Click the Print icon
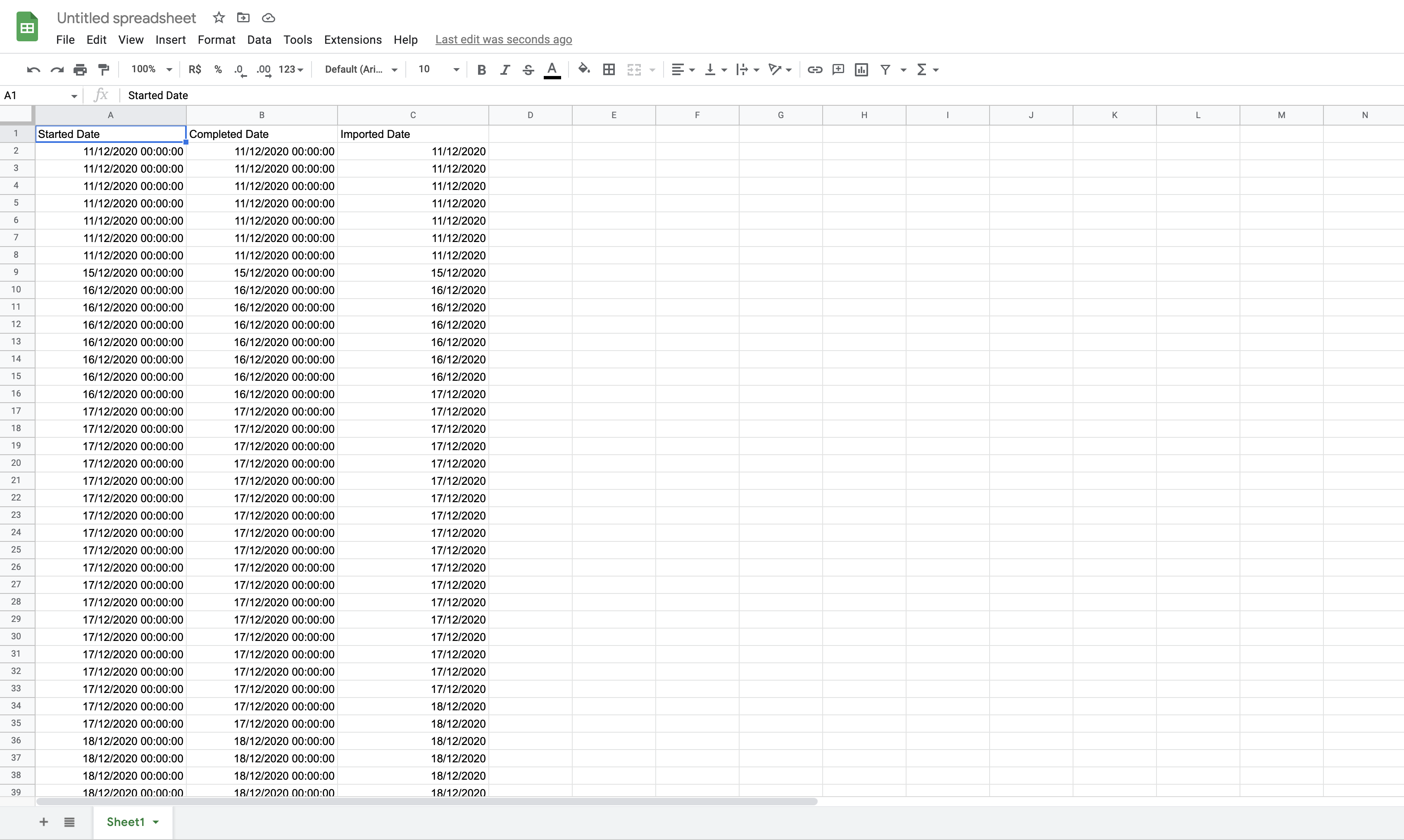Screen dimensions: 1404x840 [81, 70]
